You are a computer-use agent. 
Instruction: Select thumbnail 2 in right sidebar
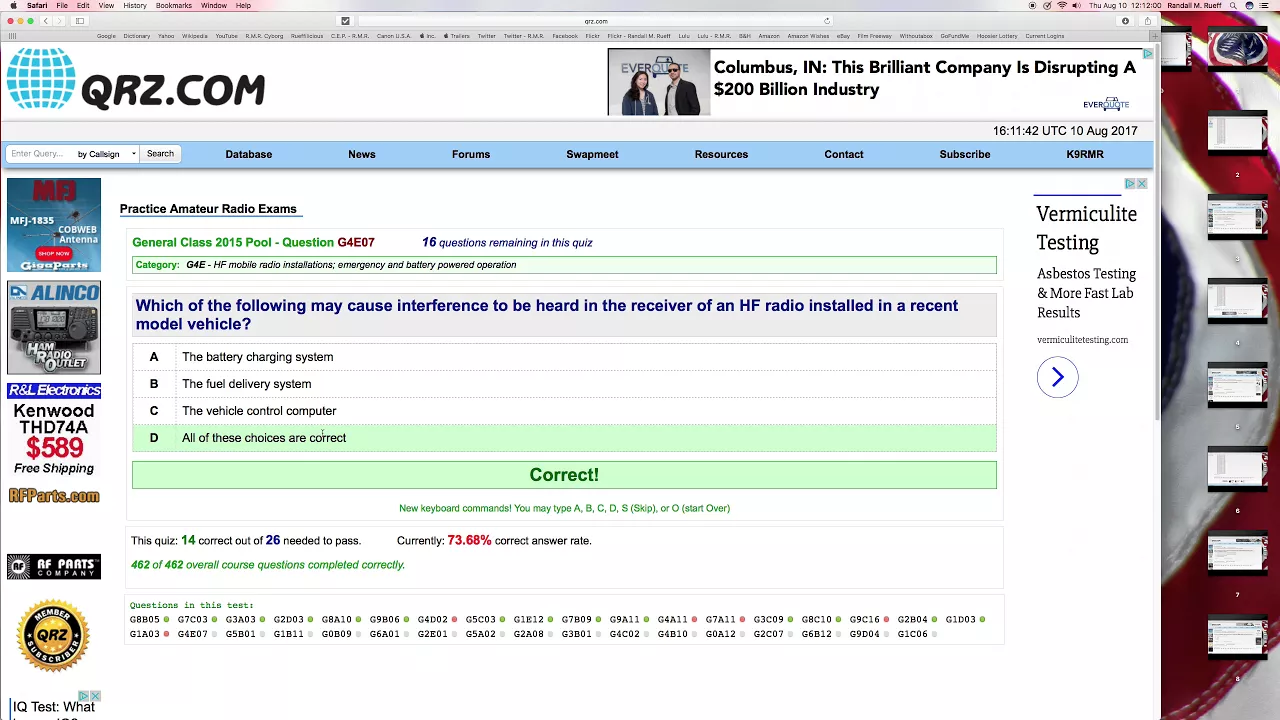(x=1237, y=134)
